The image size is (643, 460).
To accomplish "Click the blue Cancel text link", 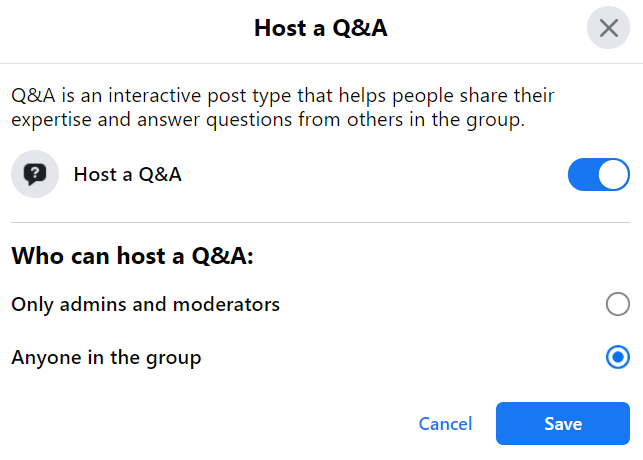I will [x=445, y=424].
